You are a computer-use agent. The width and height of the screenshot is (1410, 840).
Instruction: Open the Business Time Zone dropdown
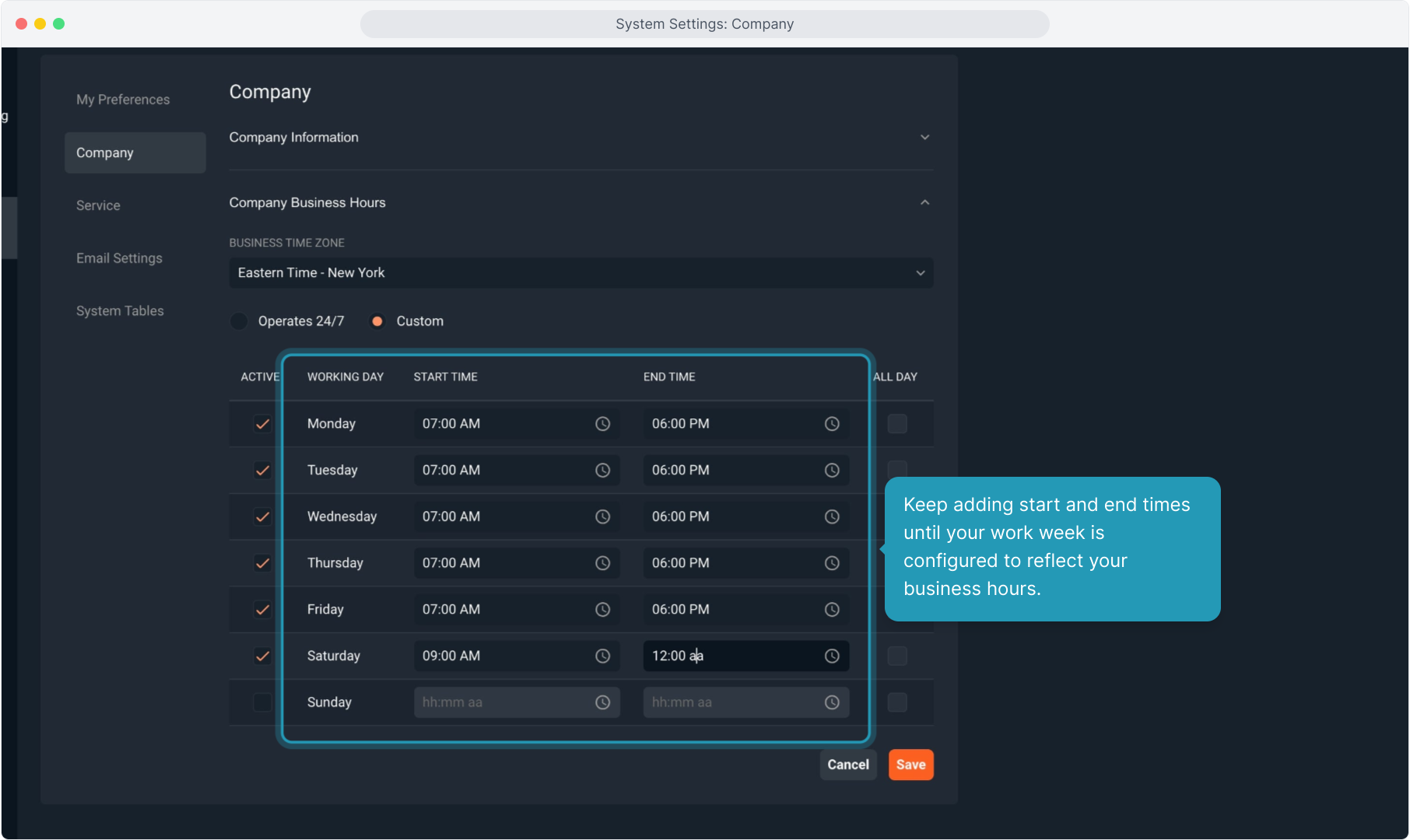[x=580, y=273]
